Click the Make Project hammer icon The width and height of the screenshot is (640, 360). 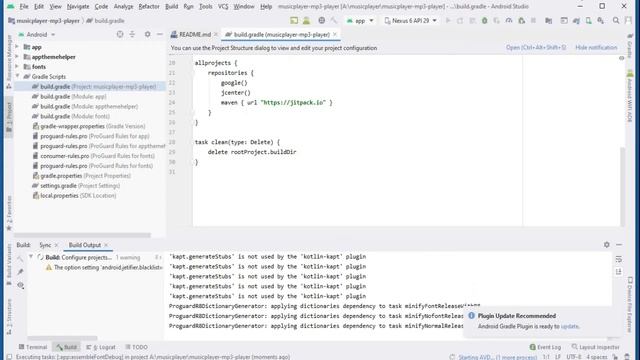pos(334,20)
